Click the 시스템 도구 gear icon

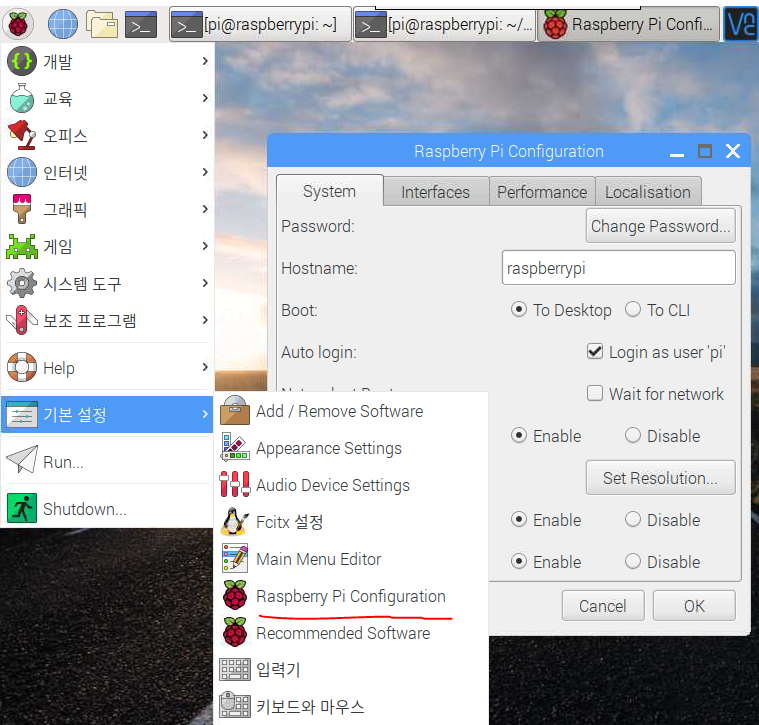pos(21,283)
